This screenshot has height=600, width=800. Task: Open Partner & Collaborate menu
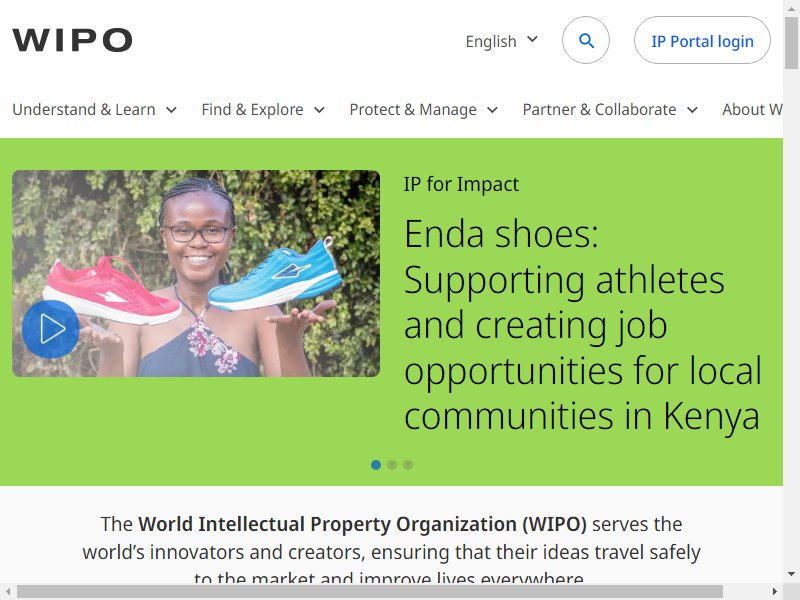point(610,110)
